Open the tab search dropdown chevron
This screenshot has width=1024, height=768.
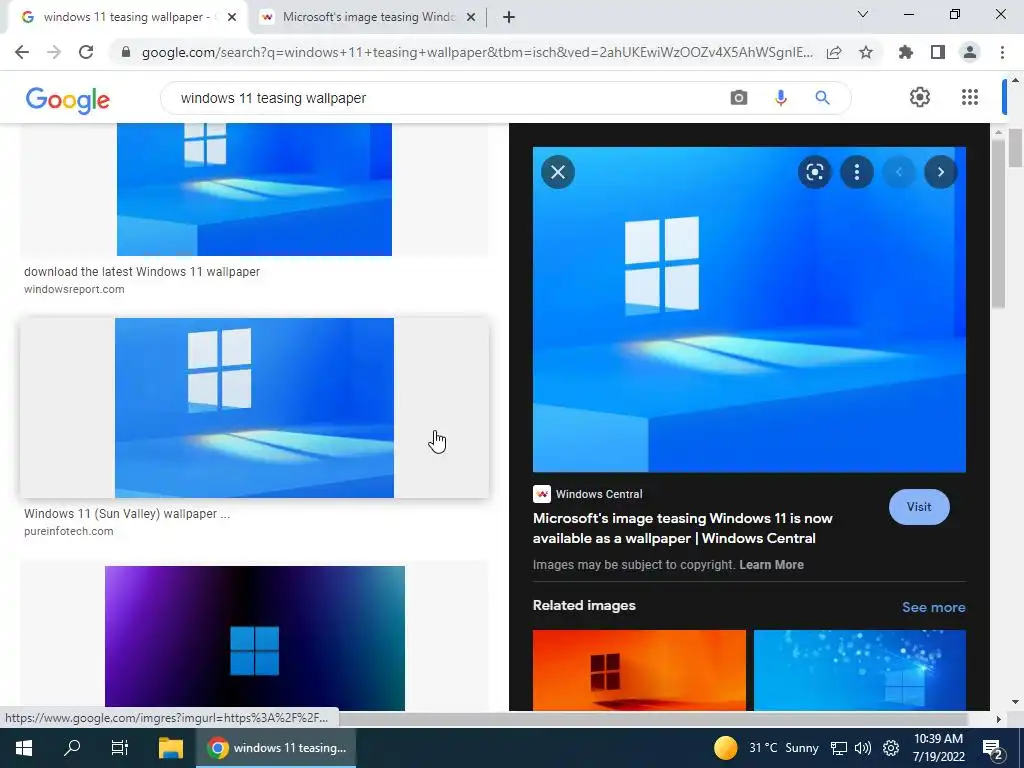[863, 14]
